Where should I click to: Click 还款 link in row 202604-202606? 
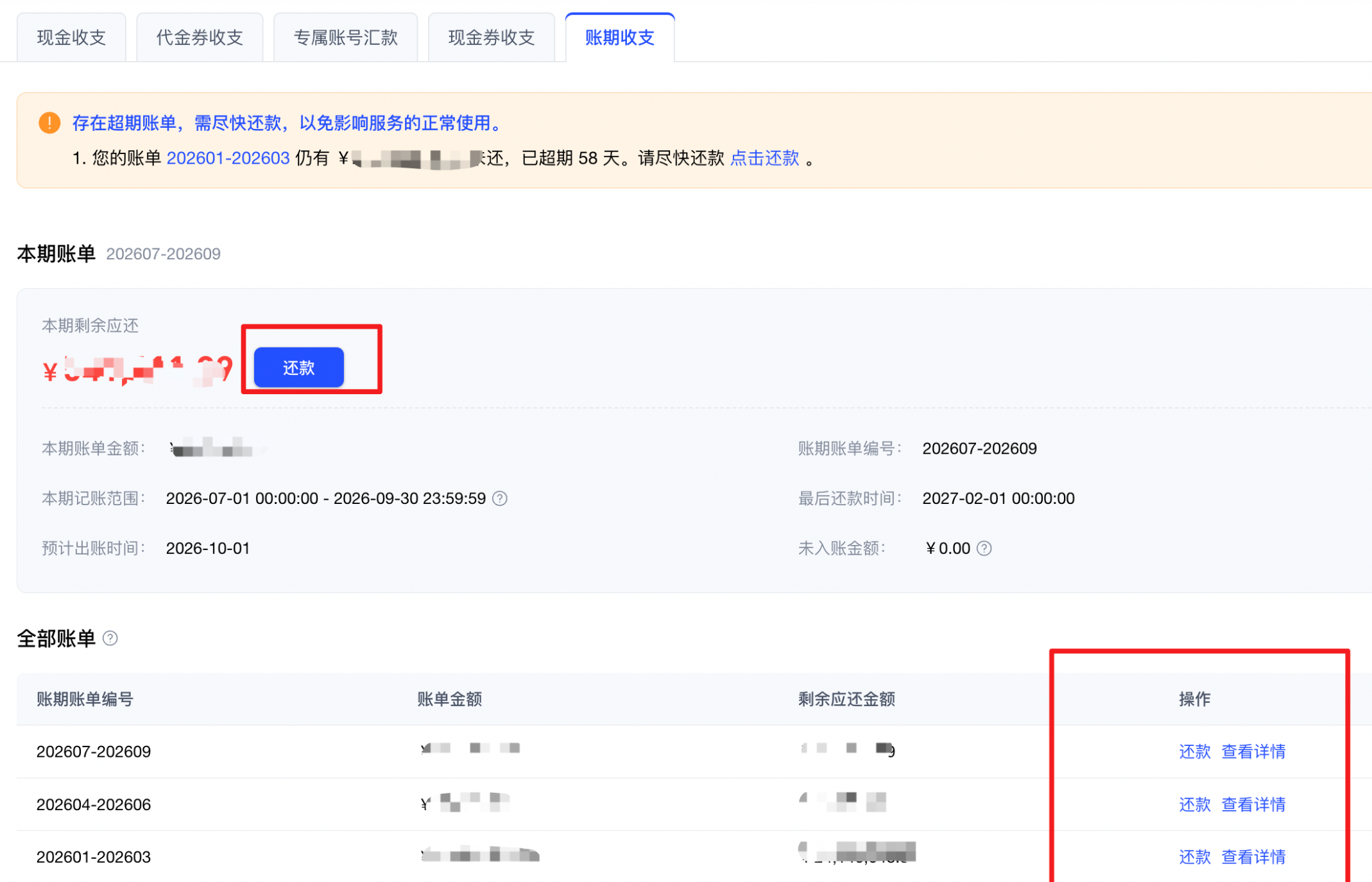click(1194, 804)
